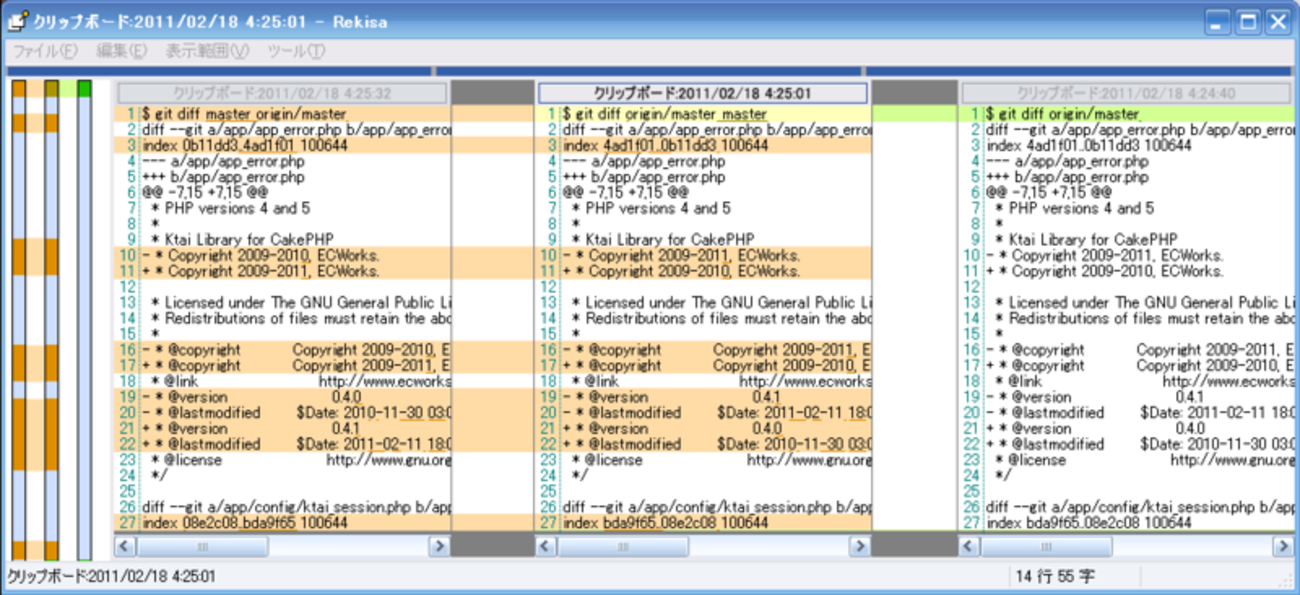The image size is (1300, 595).
Task: Click "@@ -7,15 +7,15 @@" in right pane
Action: 1048,192
